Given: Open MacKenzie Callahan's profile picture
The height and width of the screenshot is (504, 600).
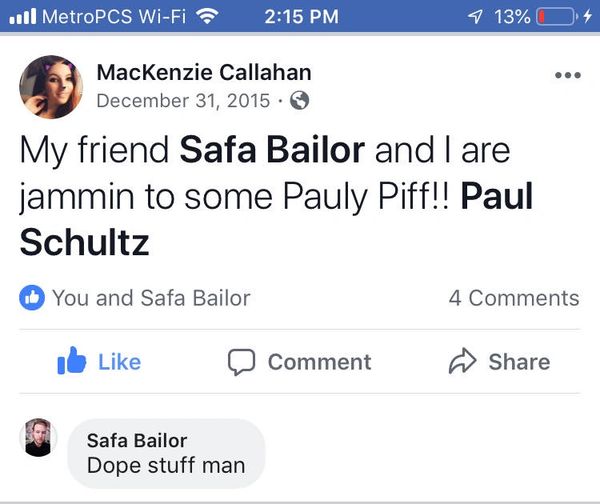Looking at the screenshot, I should [x=50, y=87].
